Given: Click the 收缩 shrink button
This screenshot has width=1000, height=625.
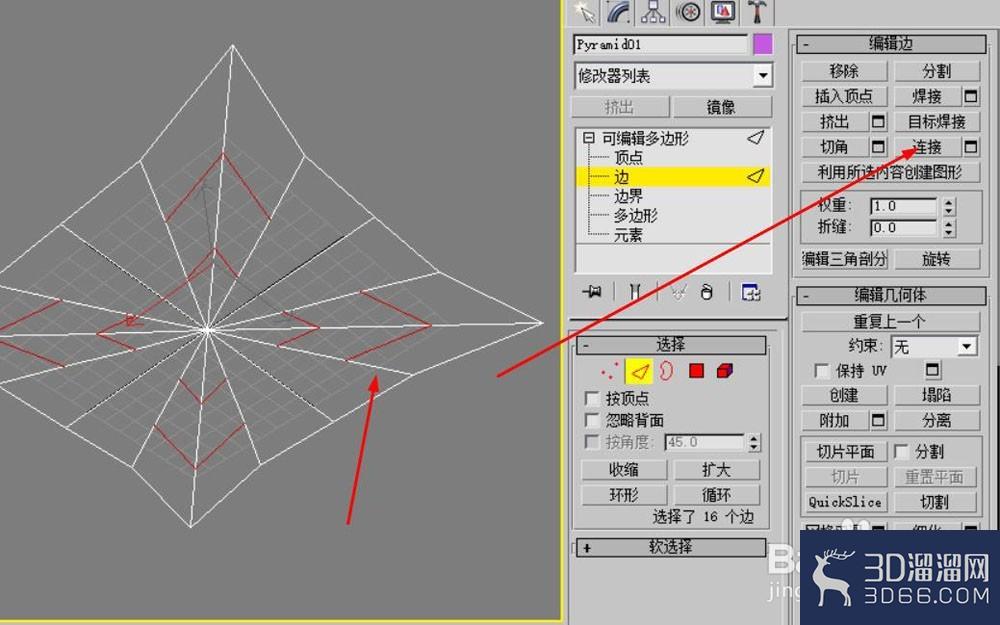Looking at the screenshot, I should (624, 470).
